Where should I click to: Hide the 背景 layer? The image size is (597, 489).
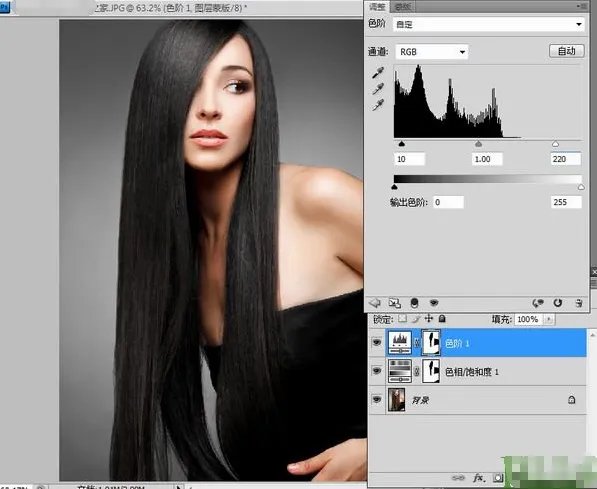click(377, 399)
